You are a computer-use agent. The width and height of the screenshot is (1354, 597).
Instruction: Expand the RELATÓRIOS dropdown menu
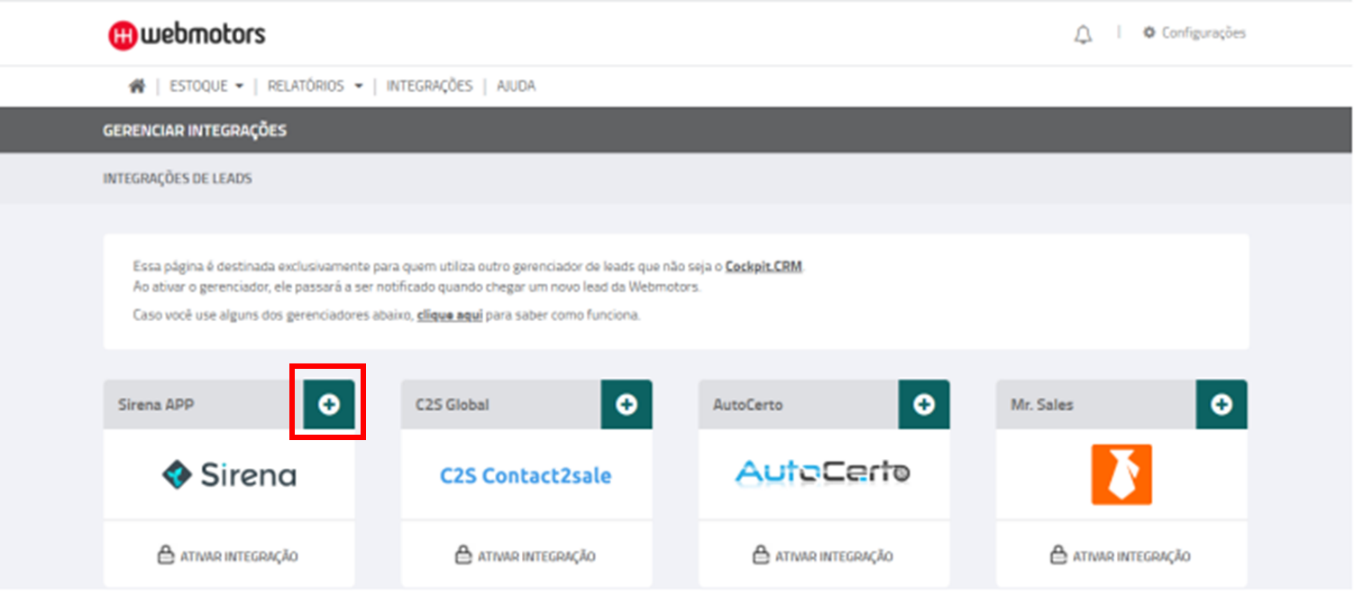(315, 86)
